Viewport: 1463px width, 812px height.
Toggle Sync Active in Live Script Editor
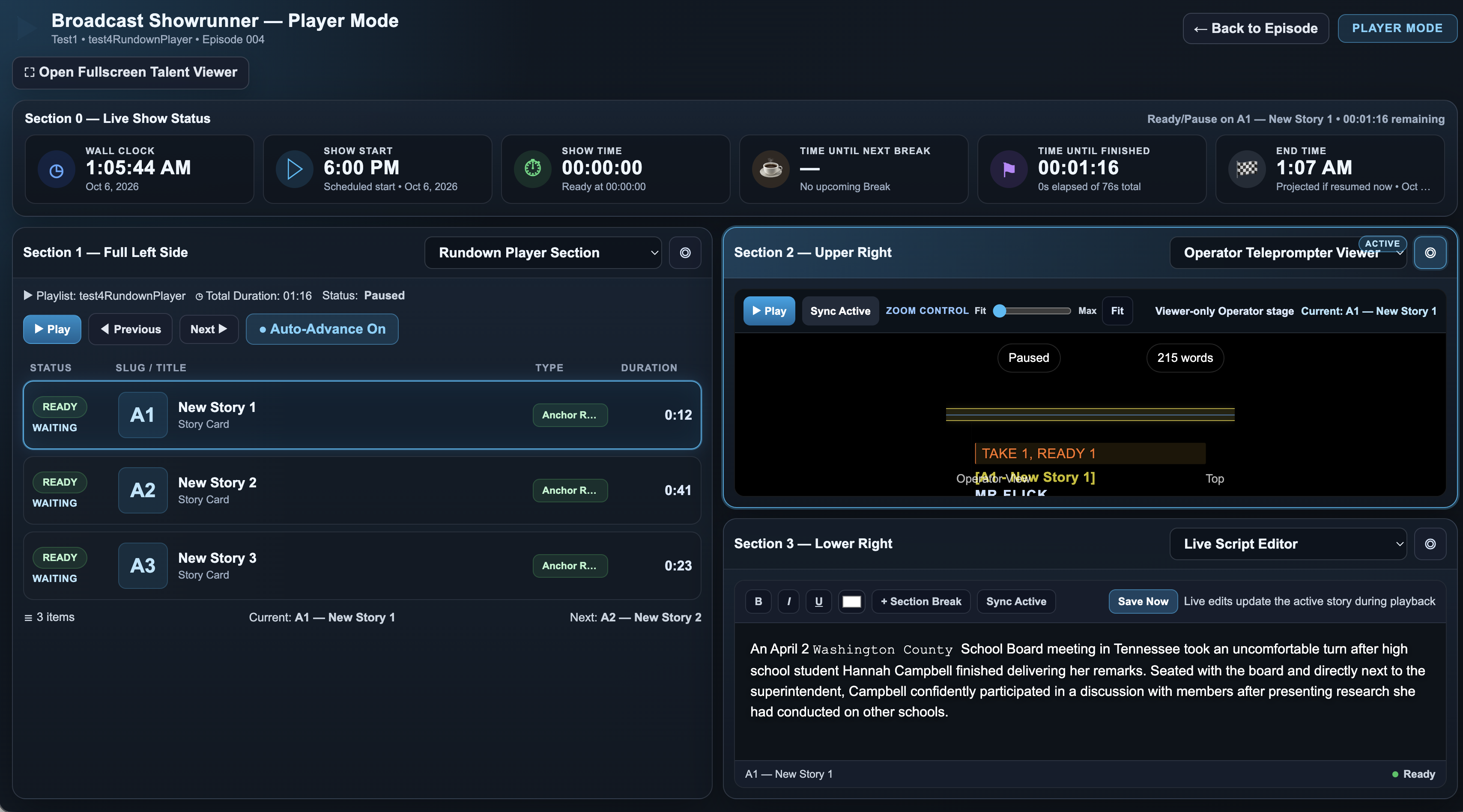point(1016,601)
